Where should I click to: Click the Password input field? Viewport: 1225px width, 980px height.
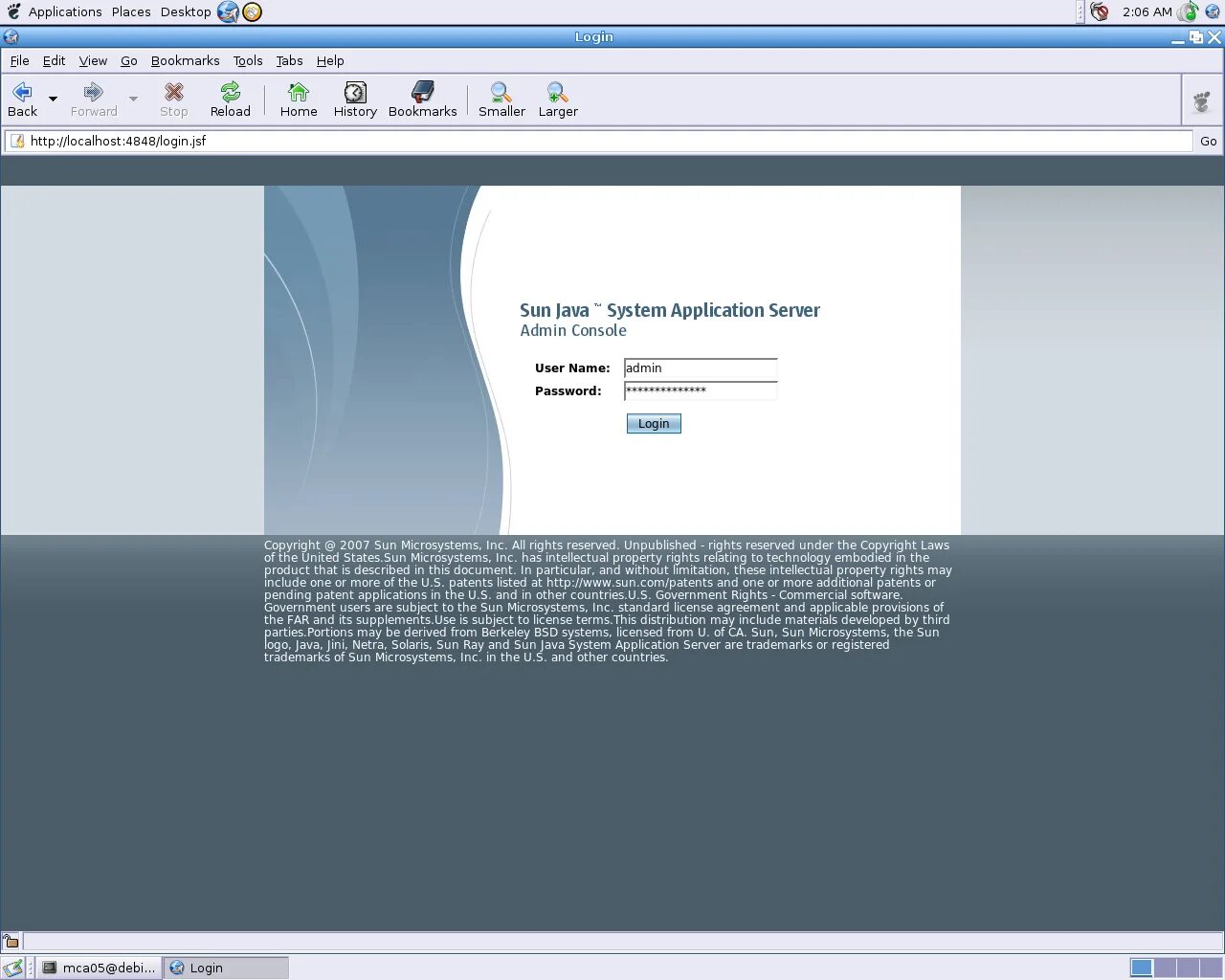click(x=701, y=390)
